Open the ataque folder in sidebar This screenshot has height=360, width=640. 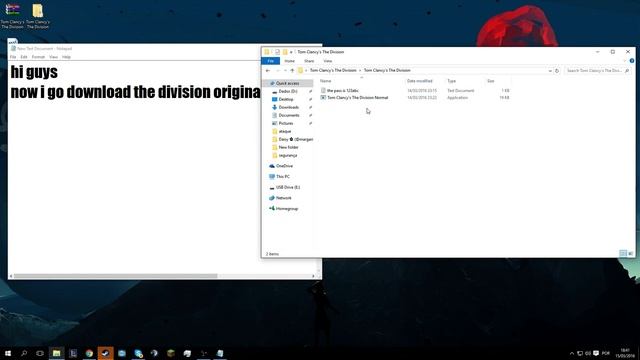[x=284, y=131]
